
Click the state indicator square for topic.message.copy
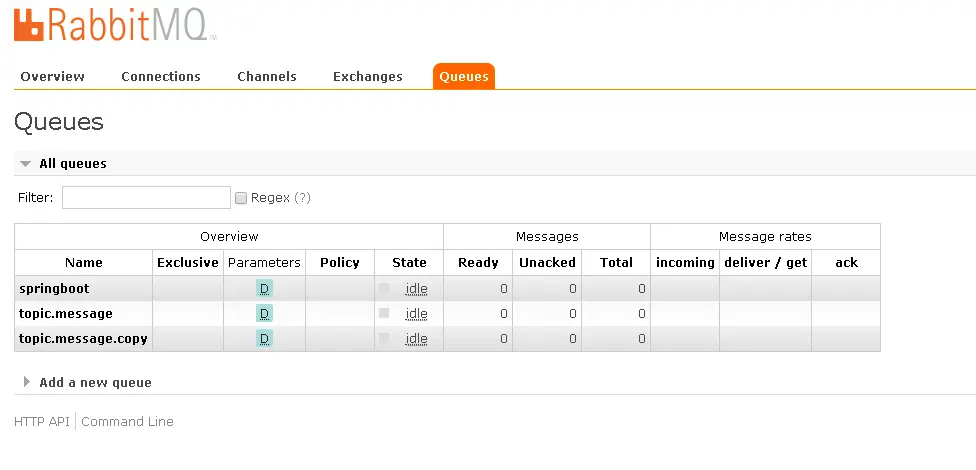click(x=384, y=339)
